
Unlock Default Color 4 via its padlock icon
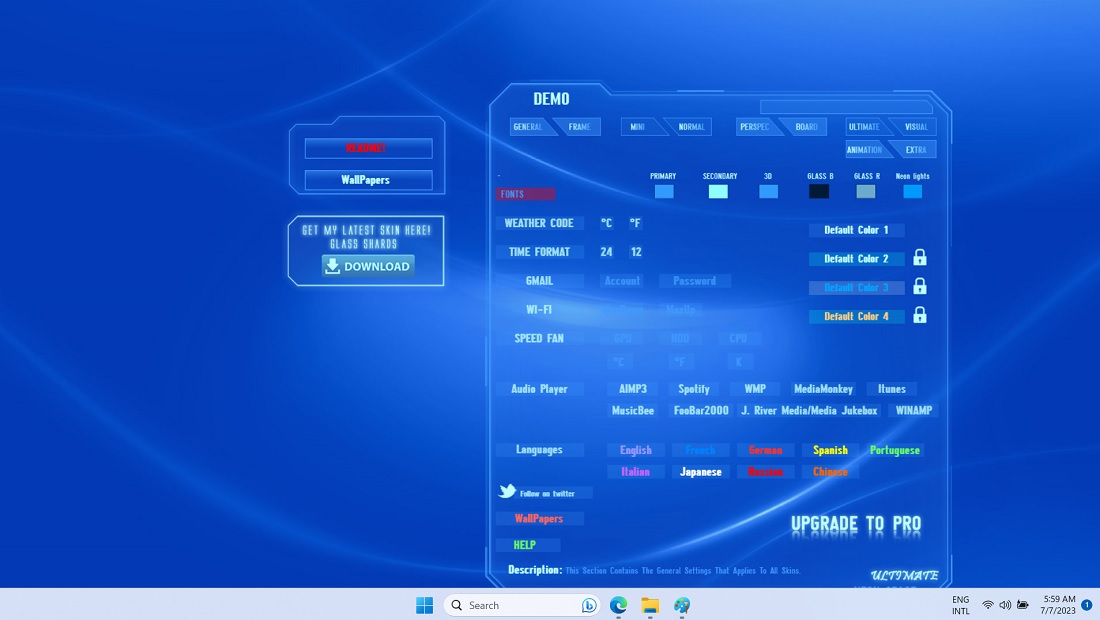pyautogui.click(x=919, y=316)
